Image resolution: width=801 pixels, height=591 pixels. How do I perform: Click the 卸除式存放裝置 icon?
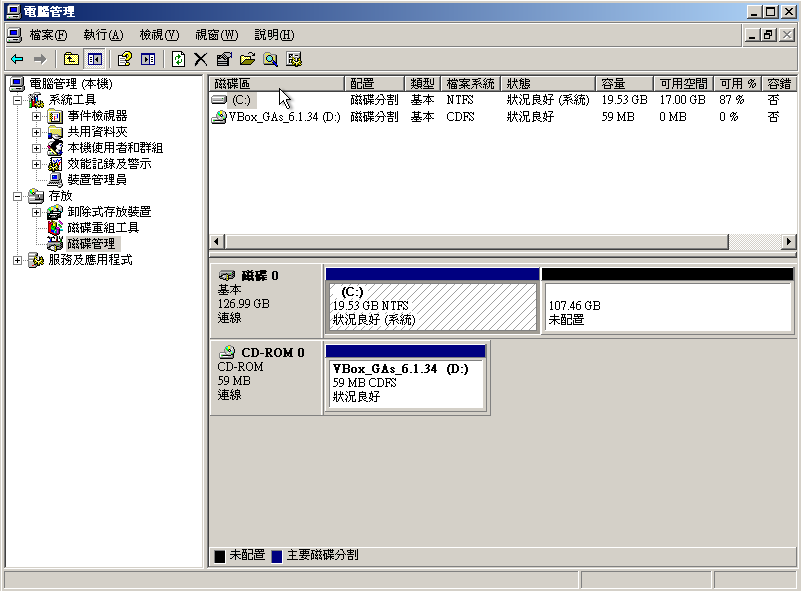click(x=55, y=212)
